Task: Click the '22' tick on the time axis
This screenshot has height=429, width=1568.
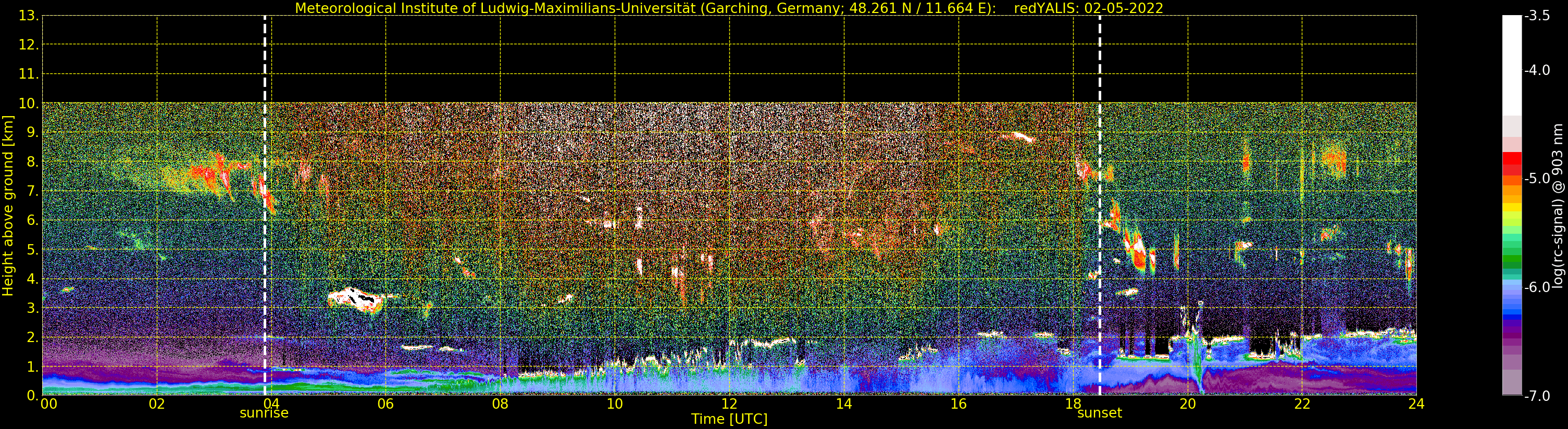Action: click(x=1302, y=403)
